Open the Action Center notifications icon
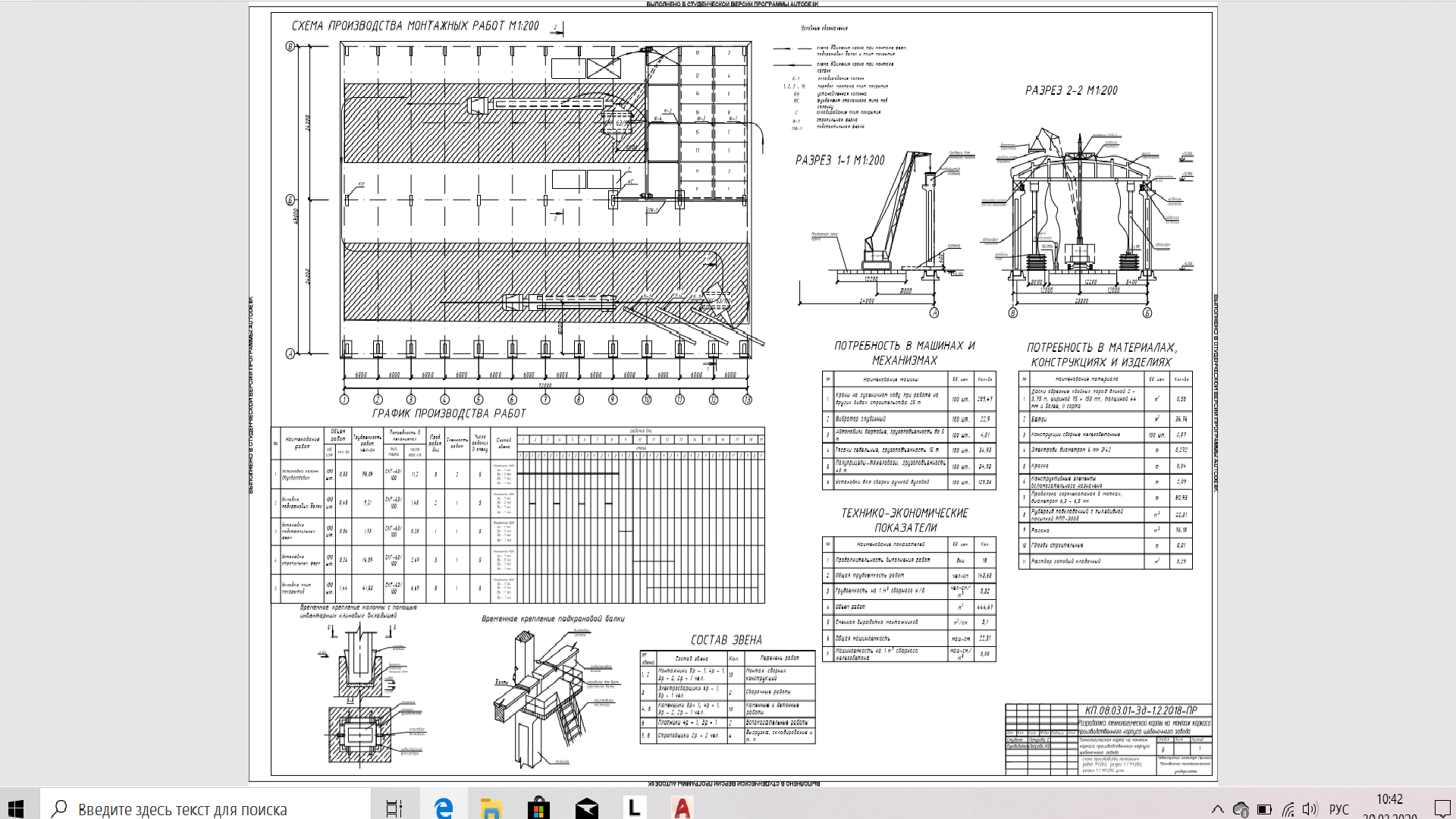This screenshot has height=819, width=1456. click(1442, 808)
